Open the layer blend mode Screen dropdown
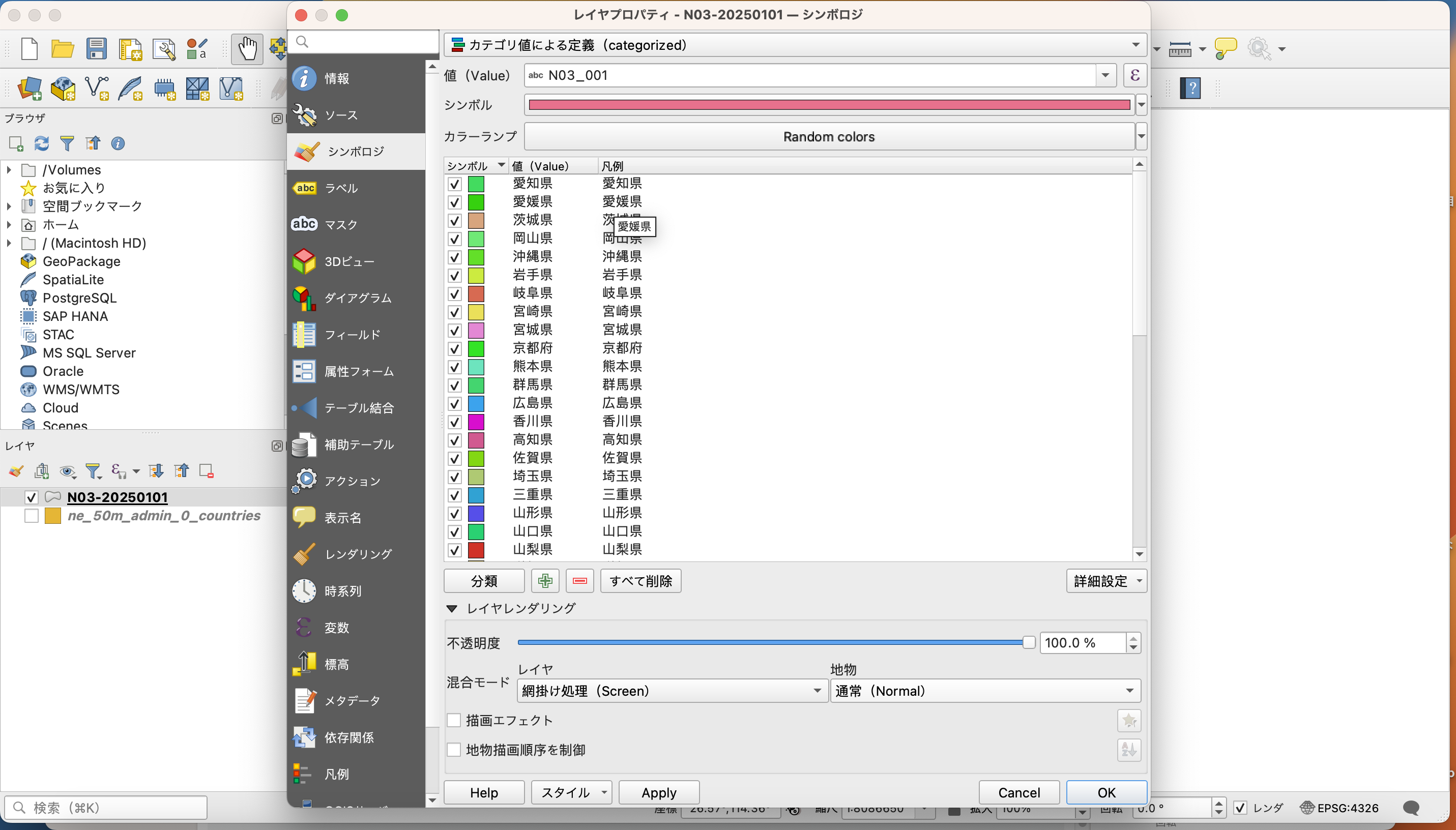Image resolution: width=1456 pixels, height=830 pixels. [672, 691]
